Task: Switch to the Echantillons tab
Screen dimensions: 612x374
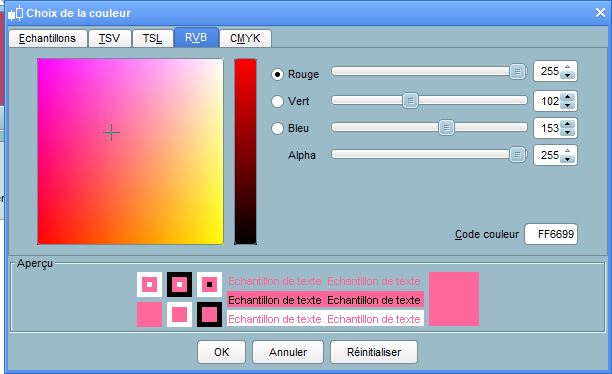Action: point(48,38)
